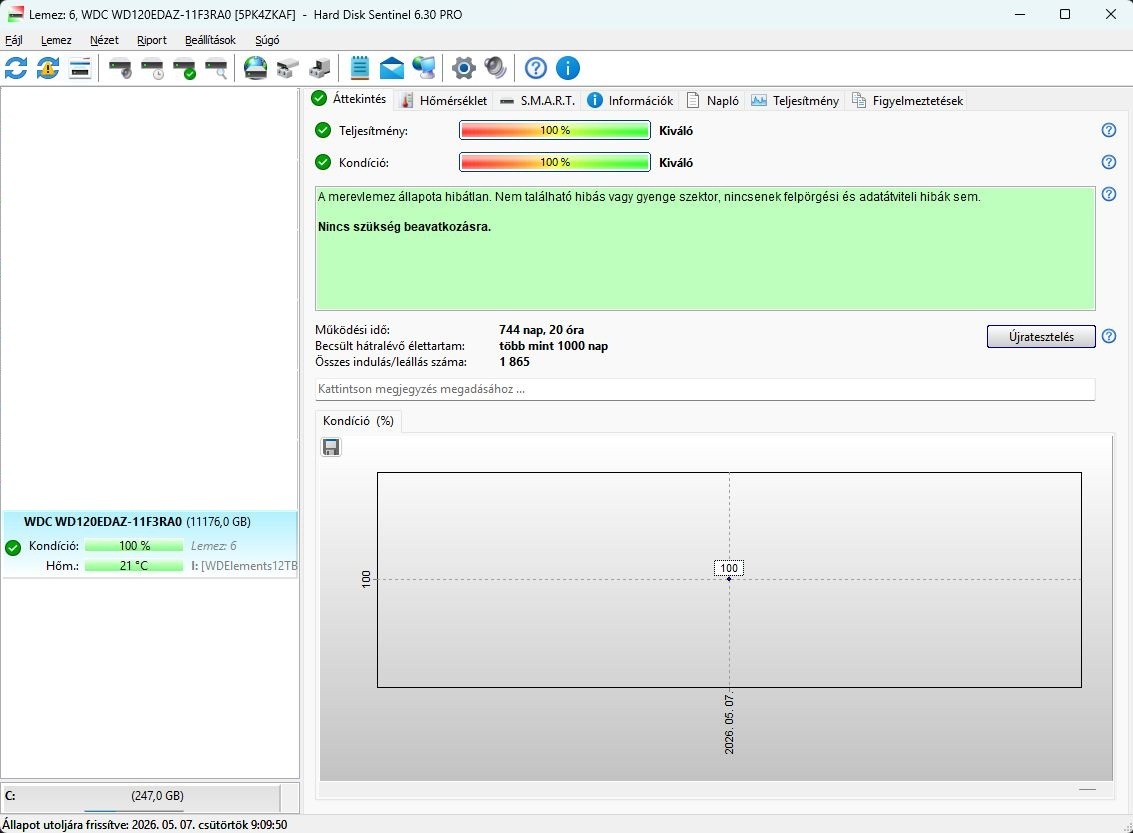Screen dimensions: 1133x833
Task: Open the Beállítások menu
Action: click(x=210, y=40)
